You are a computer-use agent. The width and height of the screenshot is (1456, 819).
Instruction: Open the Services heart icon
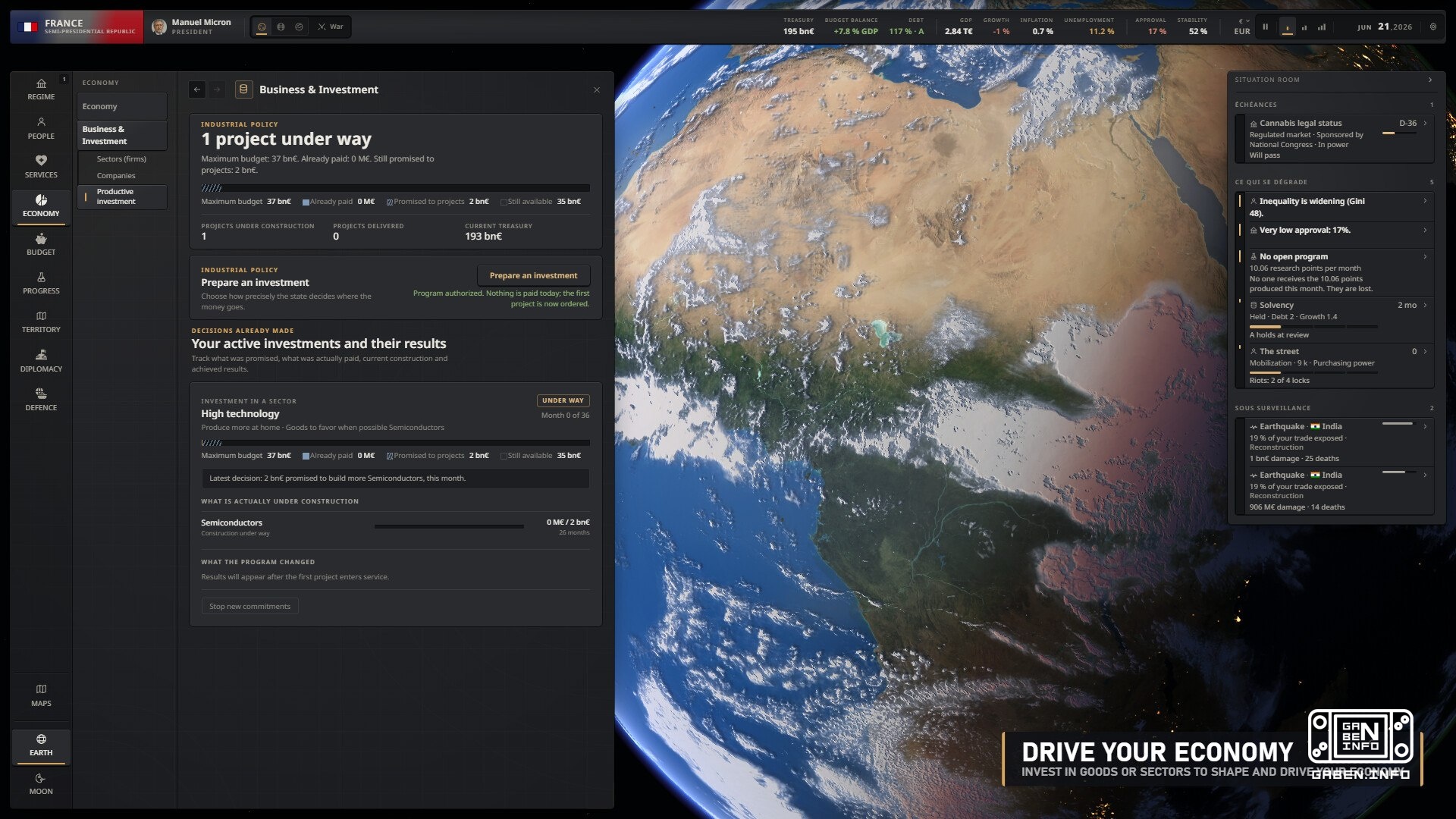click(41, 161)
